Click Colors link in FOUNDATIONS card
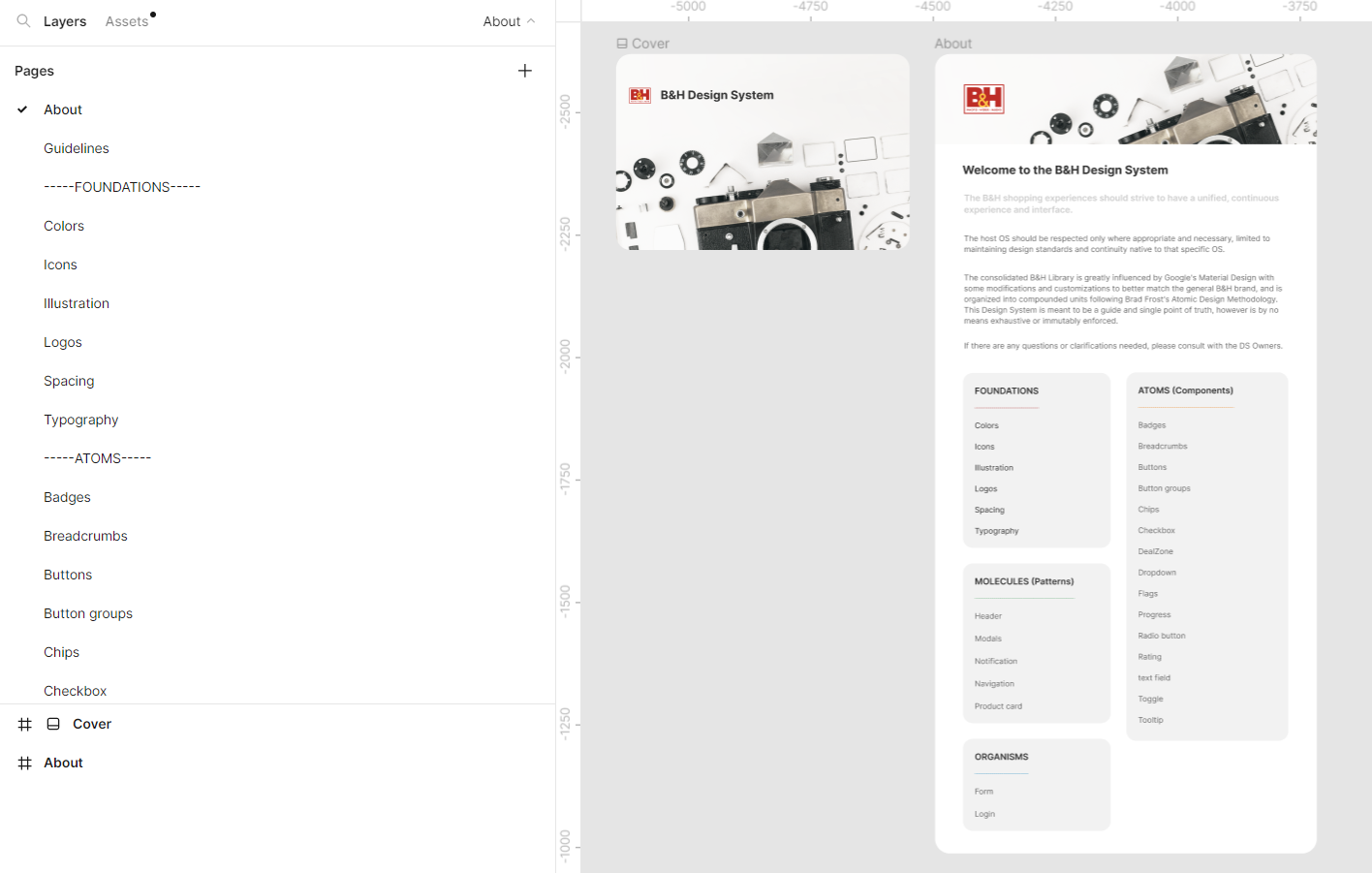The image size is (1372, 873). click(986, 425)
